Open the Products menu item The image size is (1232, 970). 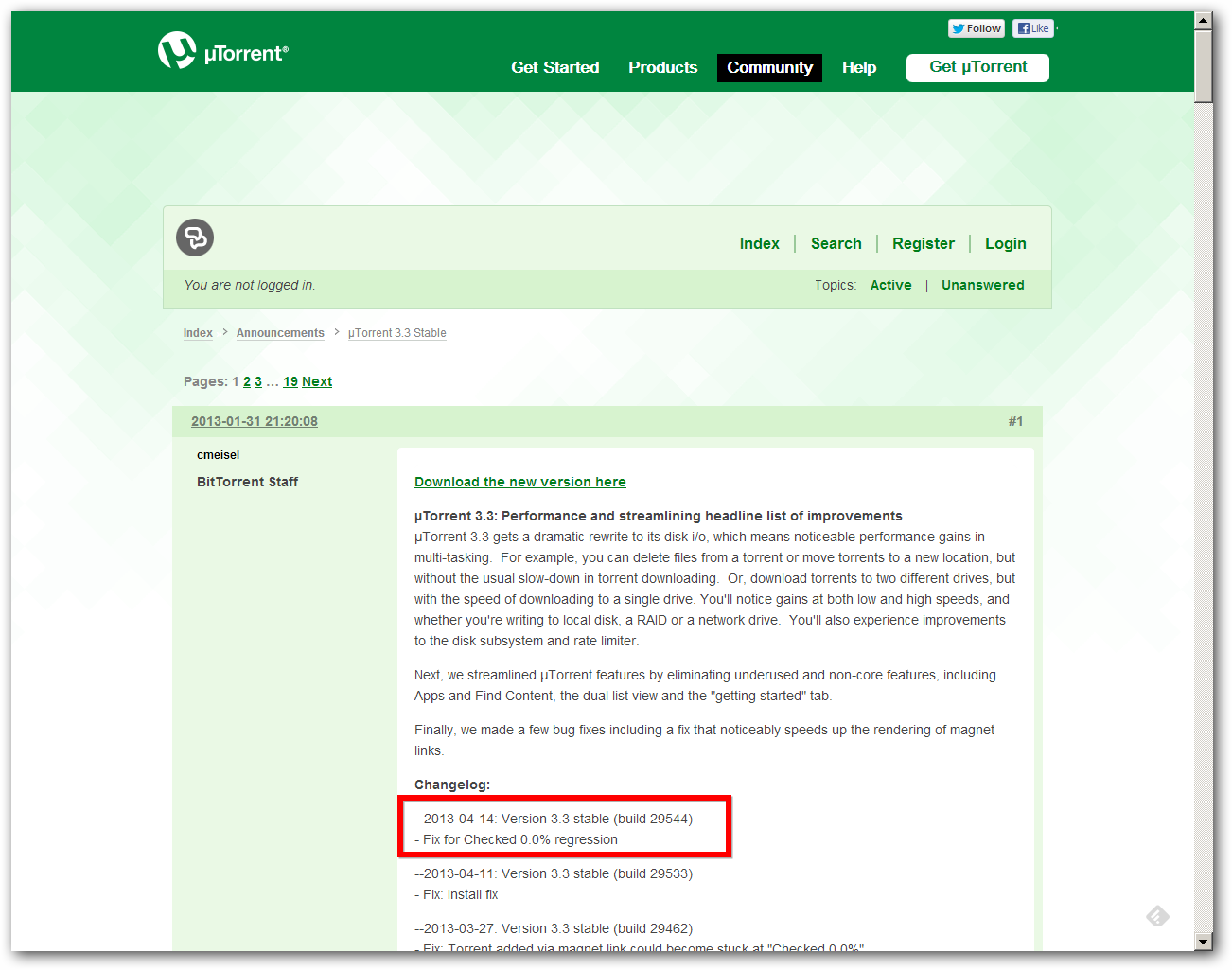[662, 67]
